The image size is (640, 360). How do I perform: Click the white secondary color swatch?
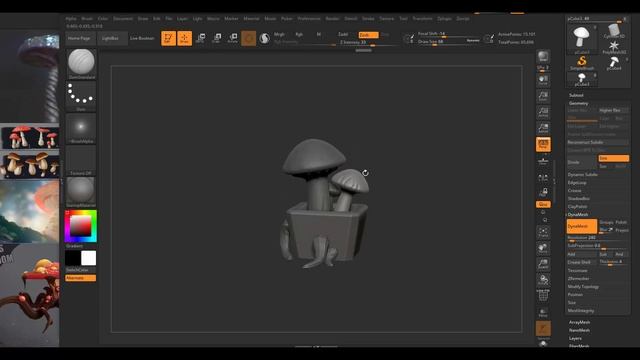pyautogui.click(x=89, y=258)
